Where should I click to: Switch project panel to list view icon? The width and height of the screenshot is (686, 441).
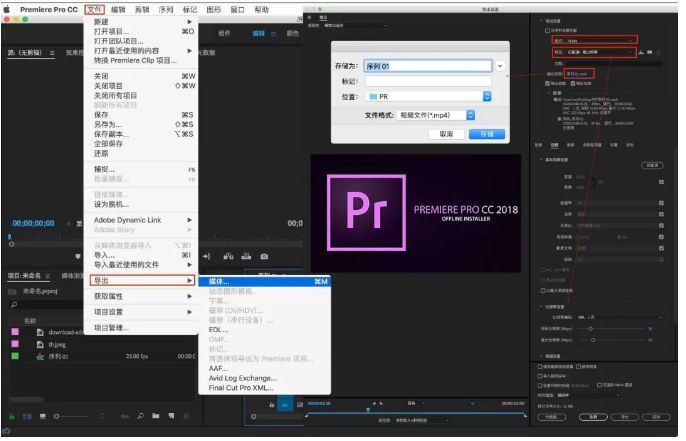pos(27,416)
